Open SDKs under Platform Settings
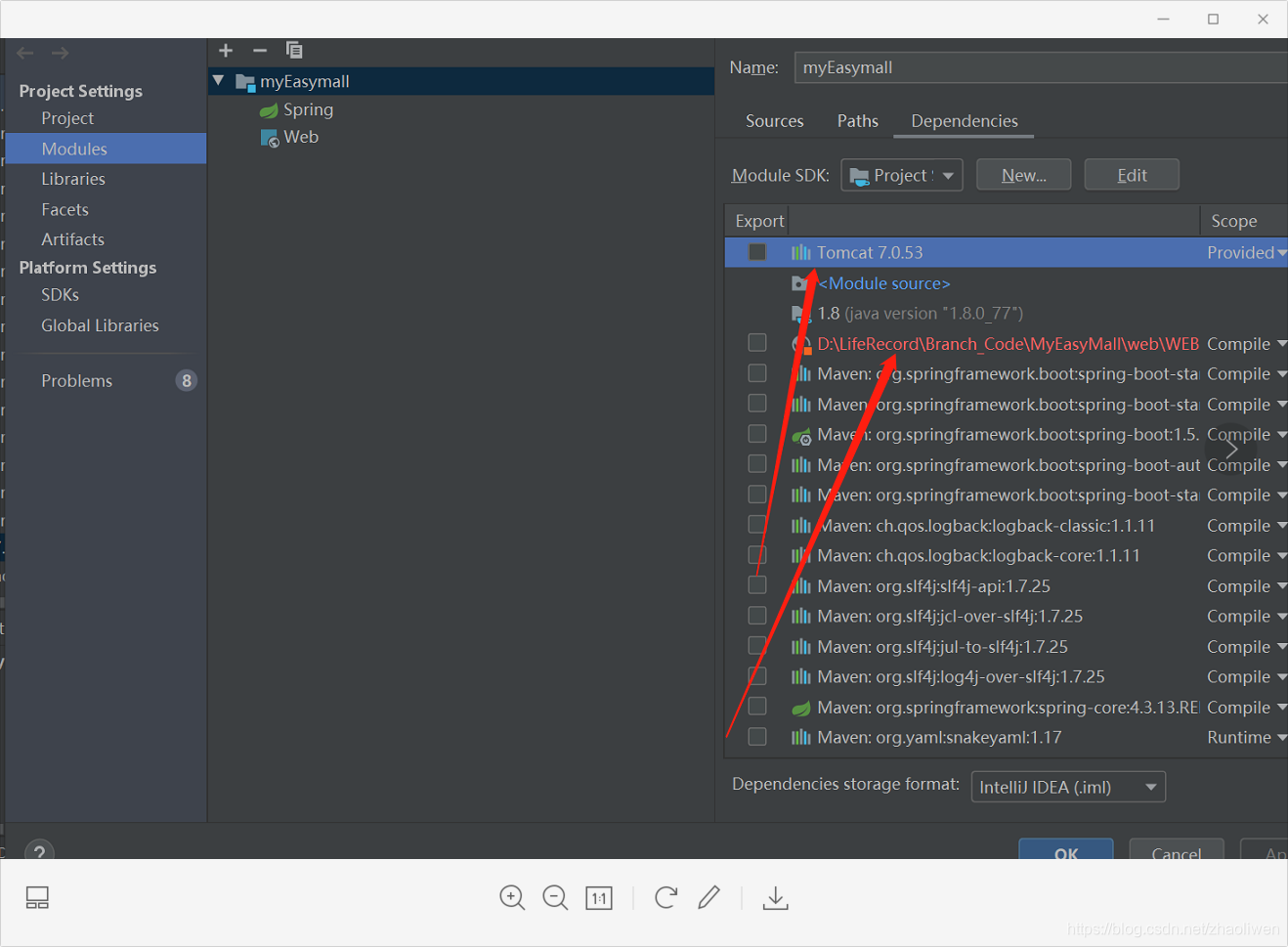The width and height of the screenshot is (1288, 947). [x=60, y=294]
